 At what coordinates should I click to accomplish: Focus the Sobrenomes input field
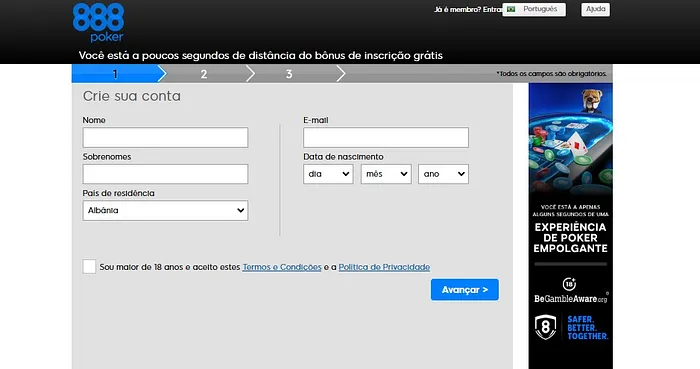165,174
